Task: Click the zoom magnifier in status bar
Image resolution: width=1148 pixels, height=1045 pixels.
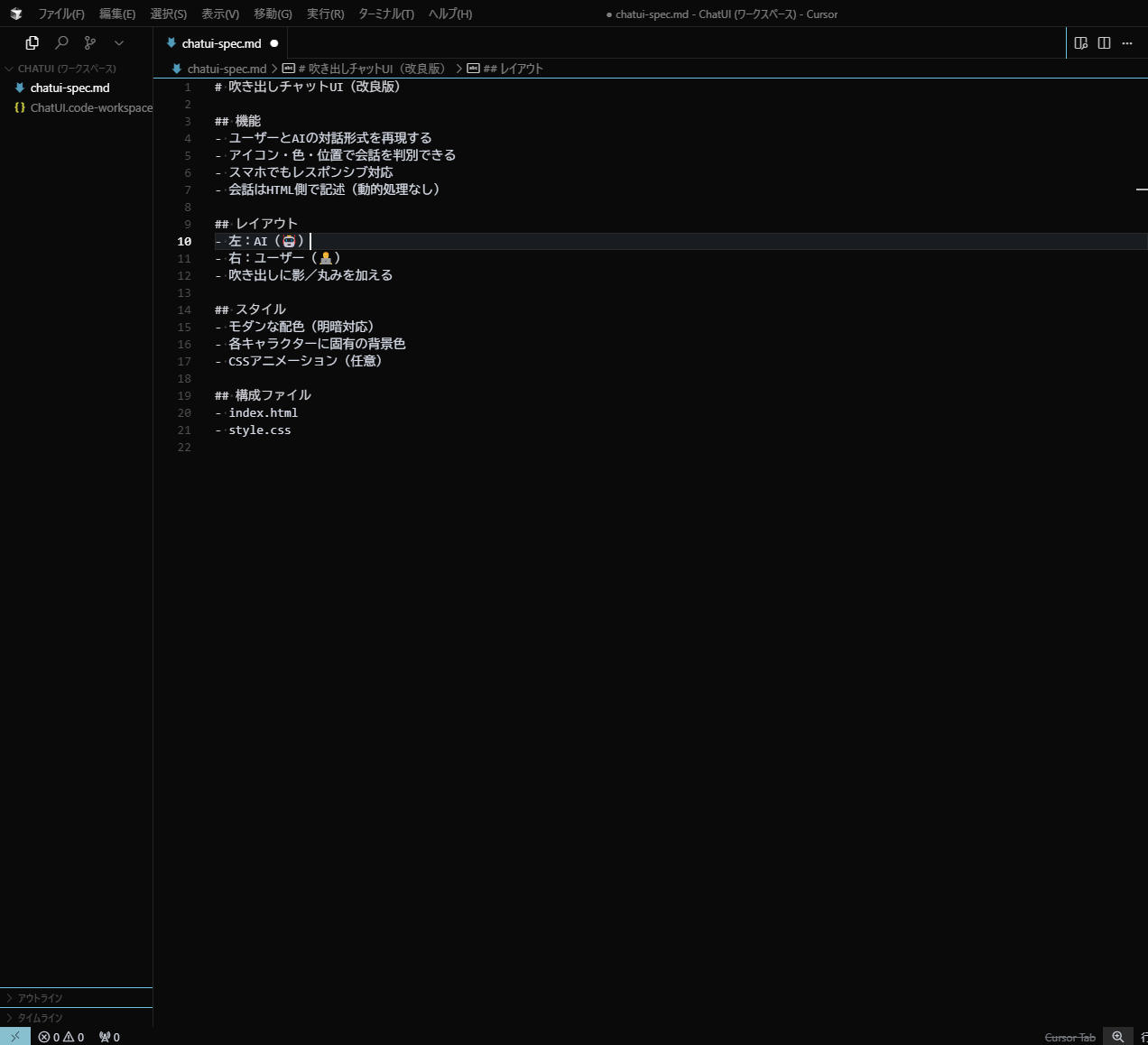Action: tap(1117, 1037)
